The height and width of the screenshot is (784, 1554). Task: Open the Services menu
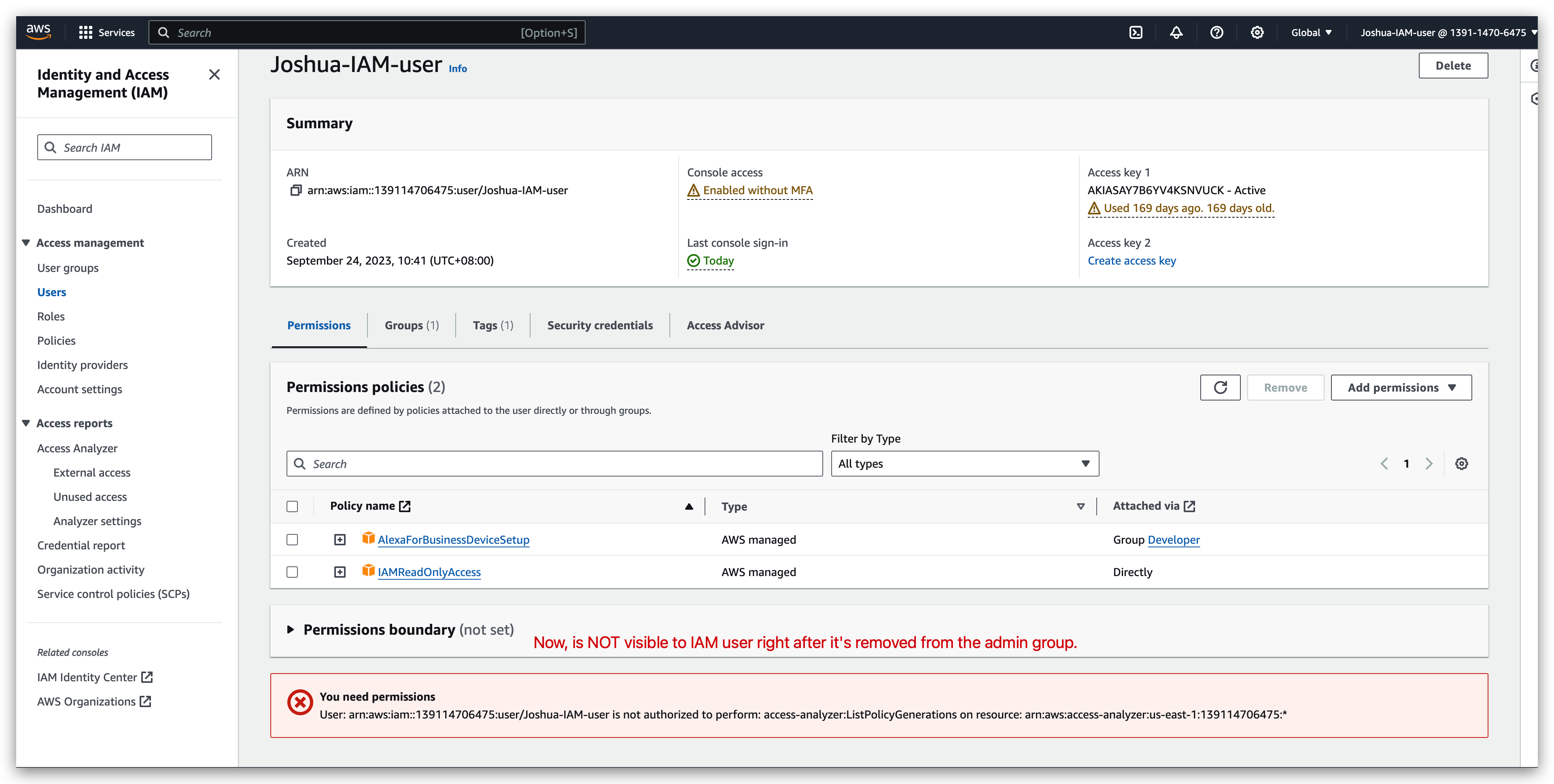[107, 32]
